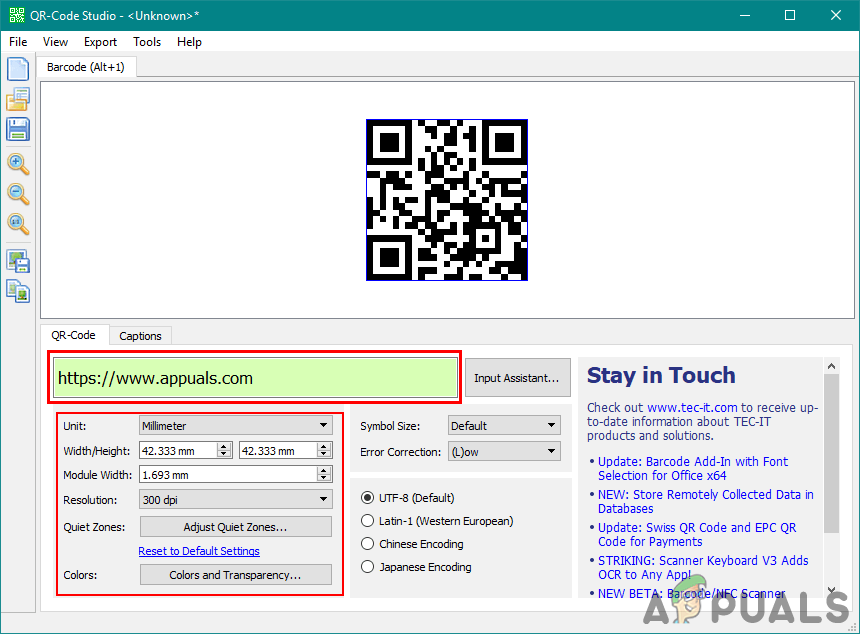Open Store Remotely Collected Data news link
This screenshot has height=634, width=860.
point(706,501)
